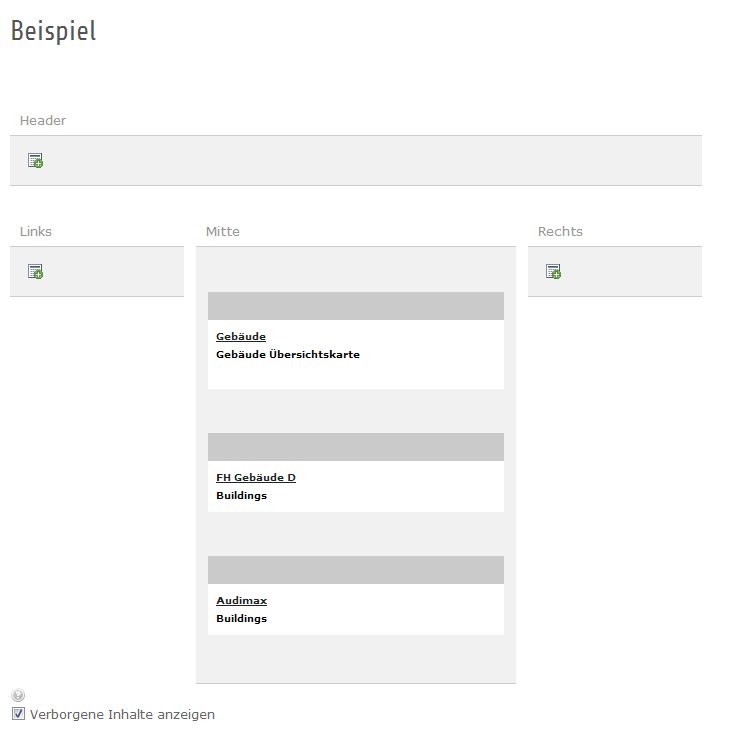Open the 'Gebäude' content element link
The width and height of the screenshot is (739, 739).
point(241,337)
